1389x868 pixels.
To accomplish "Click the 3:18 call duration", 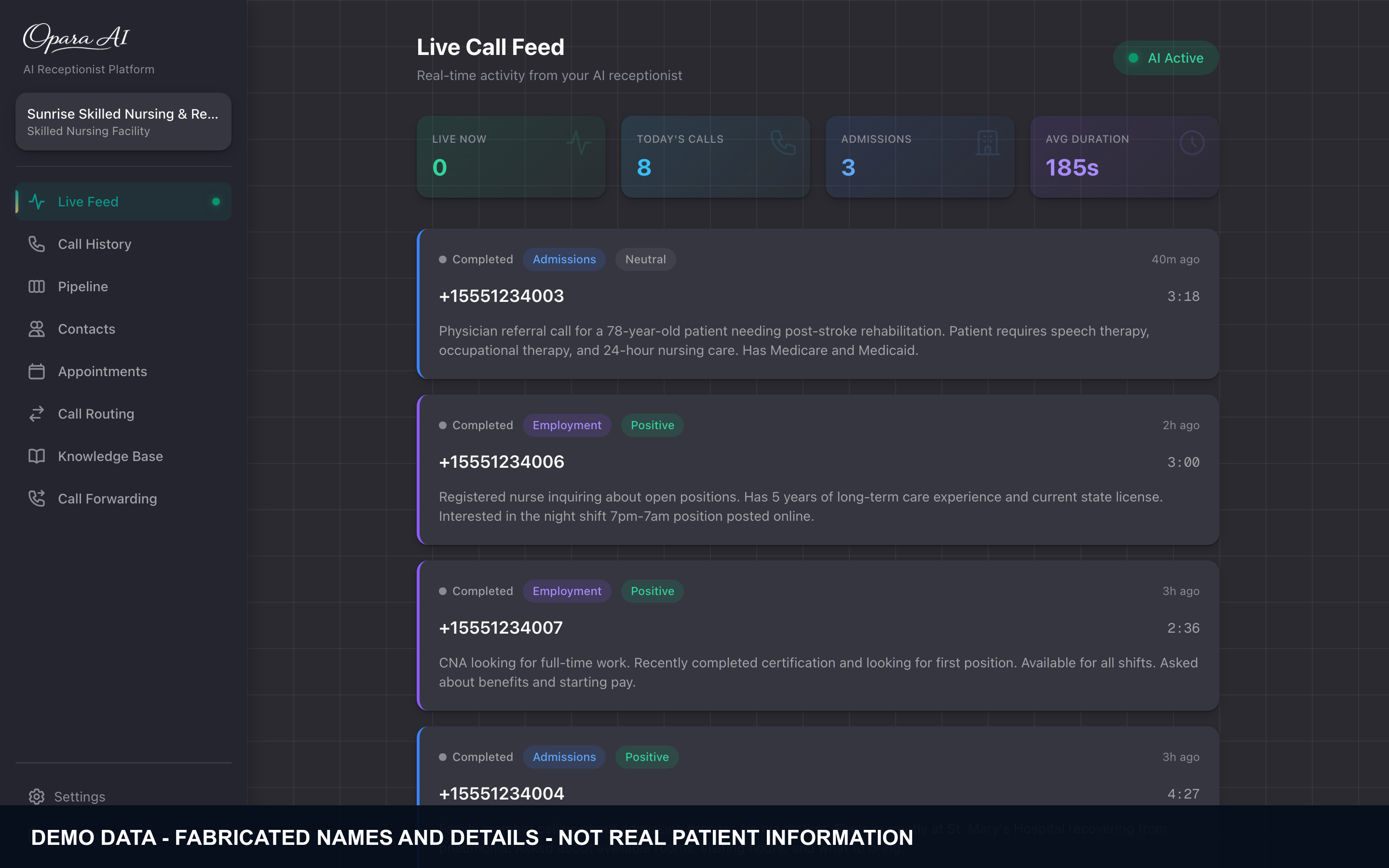I will (x=1183, y=296).
